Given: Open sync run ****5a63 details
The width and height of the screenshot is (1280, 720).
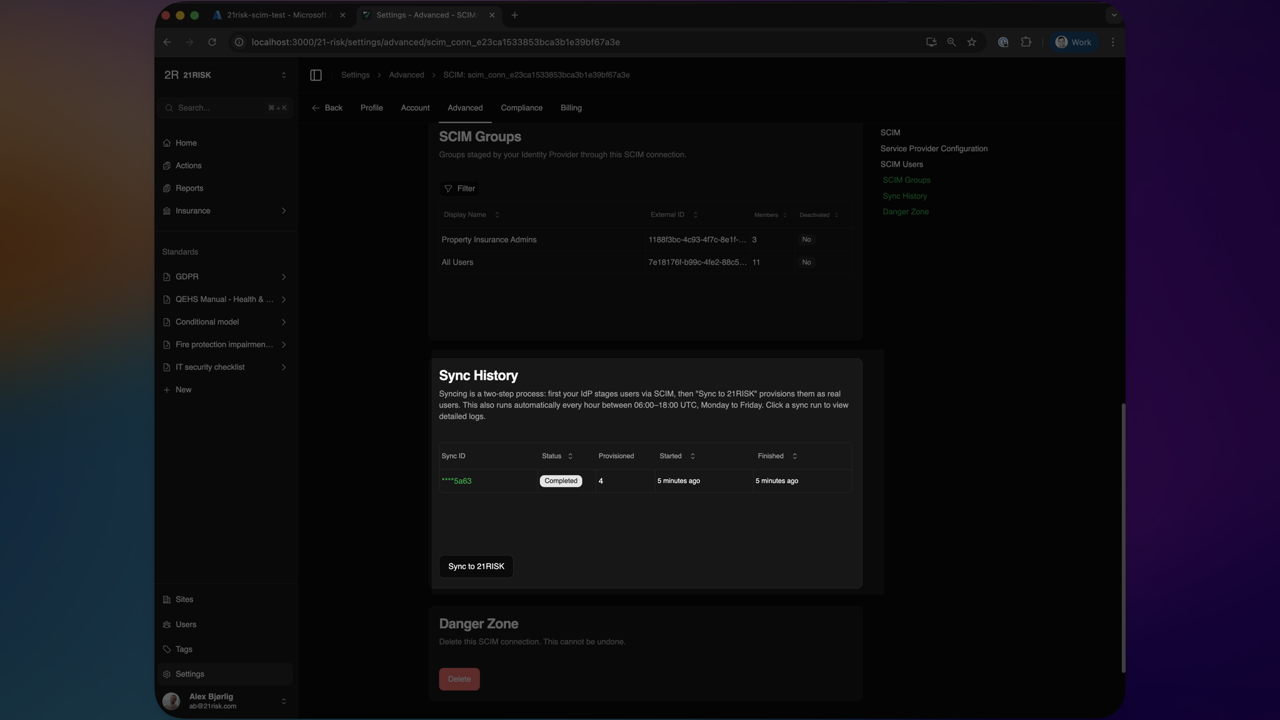Looking at the screenshot, I should pyautogui.click(x=456, y=481).
